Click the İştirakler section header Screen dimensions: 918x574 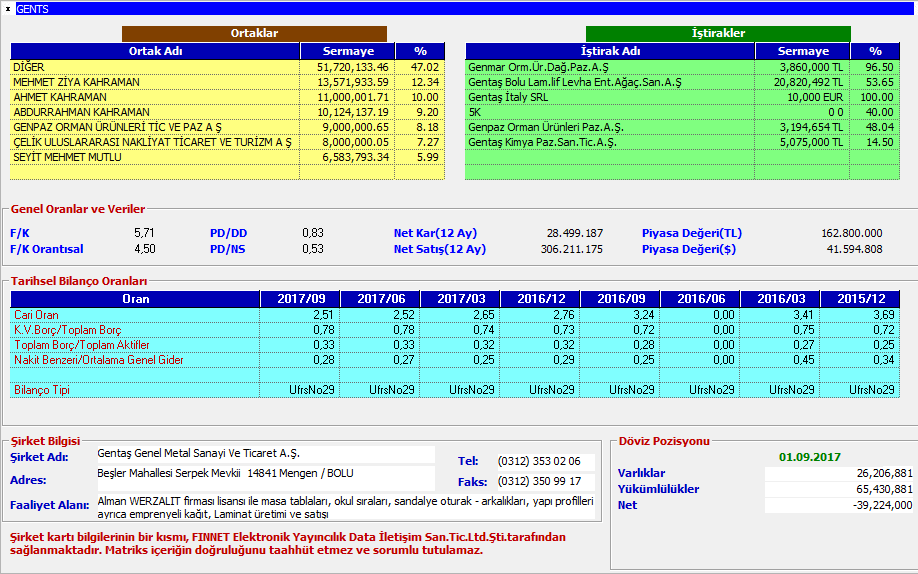click(x=718, y=33)
